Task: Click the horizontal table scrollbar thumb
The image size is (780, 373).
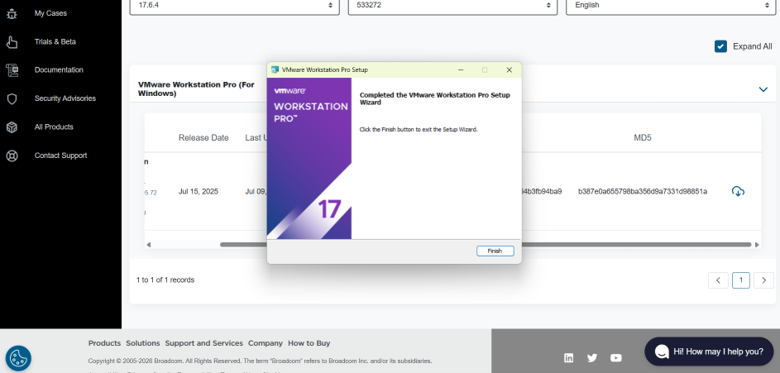Action: (486, 245)
